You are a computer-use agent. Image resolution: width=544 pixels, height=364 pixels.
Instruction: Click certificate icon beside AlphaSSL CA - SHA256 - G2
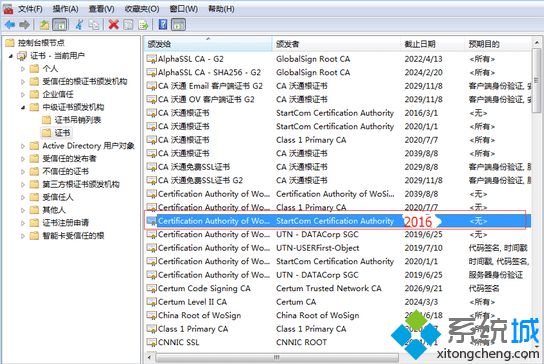click(152, 73)
